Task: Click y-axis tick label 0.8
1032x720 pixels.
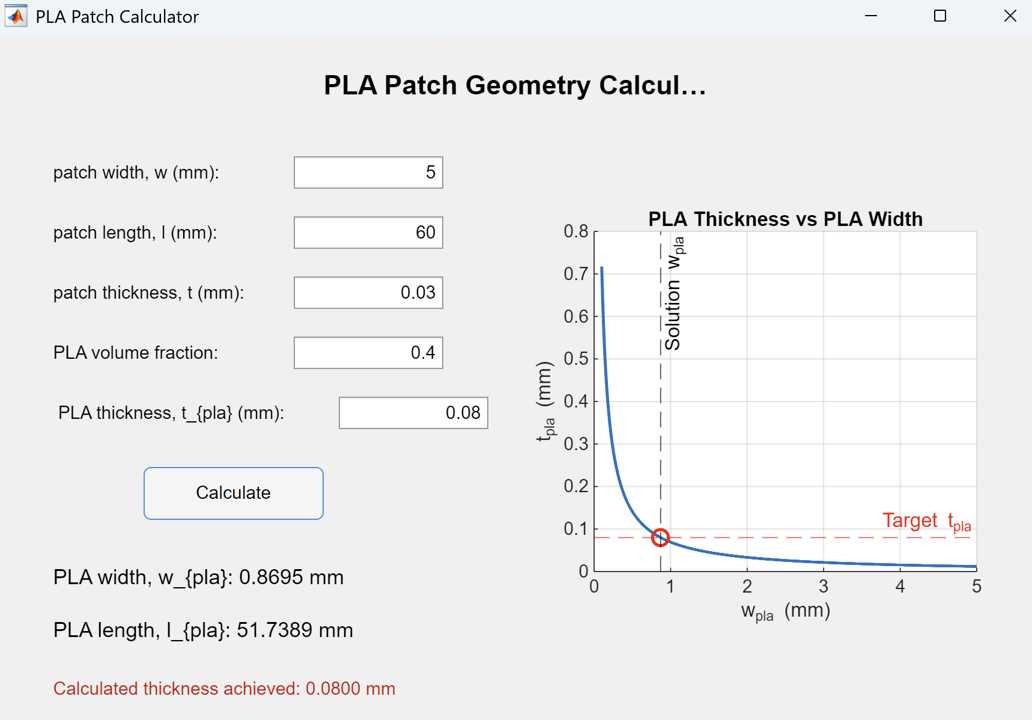Action: (x=576, y=232)
